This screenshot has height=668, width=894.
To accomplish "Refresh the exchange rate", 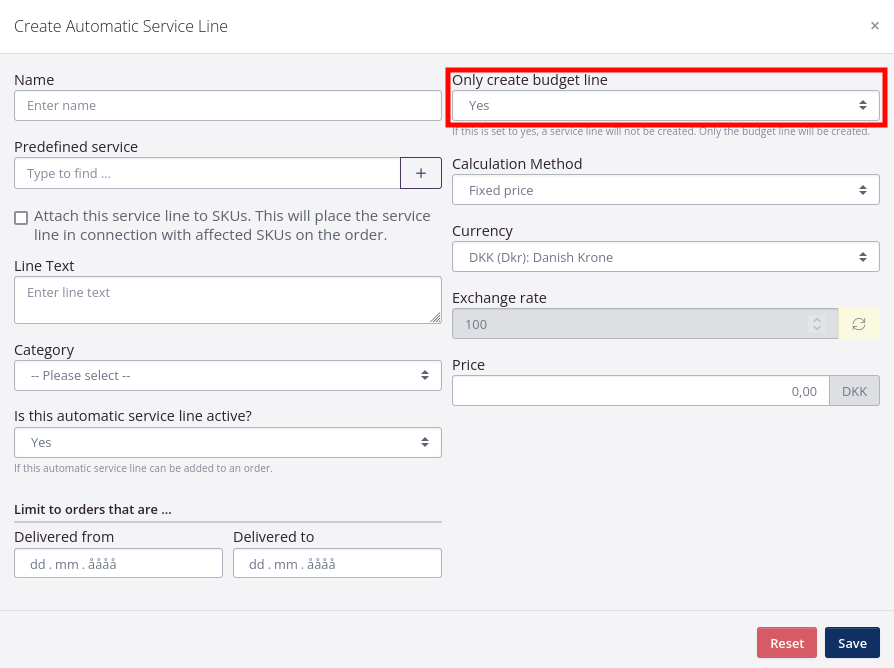I will (859, 324).
